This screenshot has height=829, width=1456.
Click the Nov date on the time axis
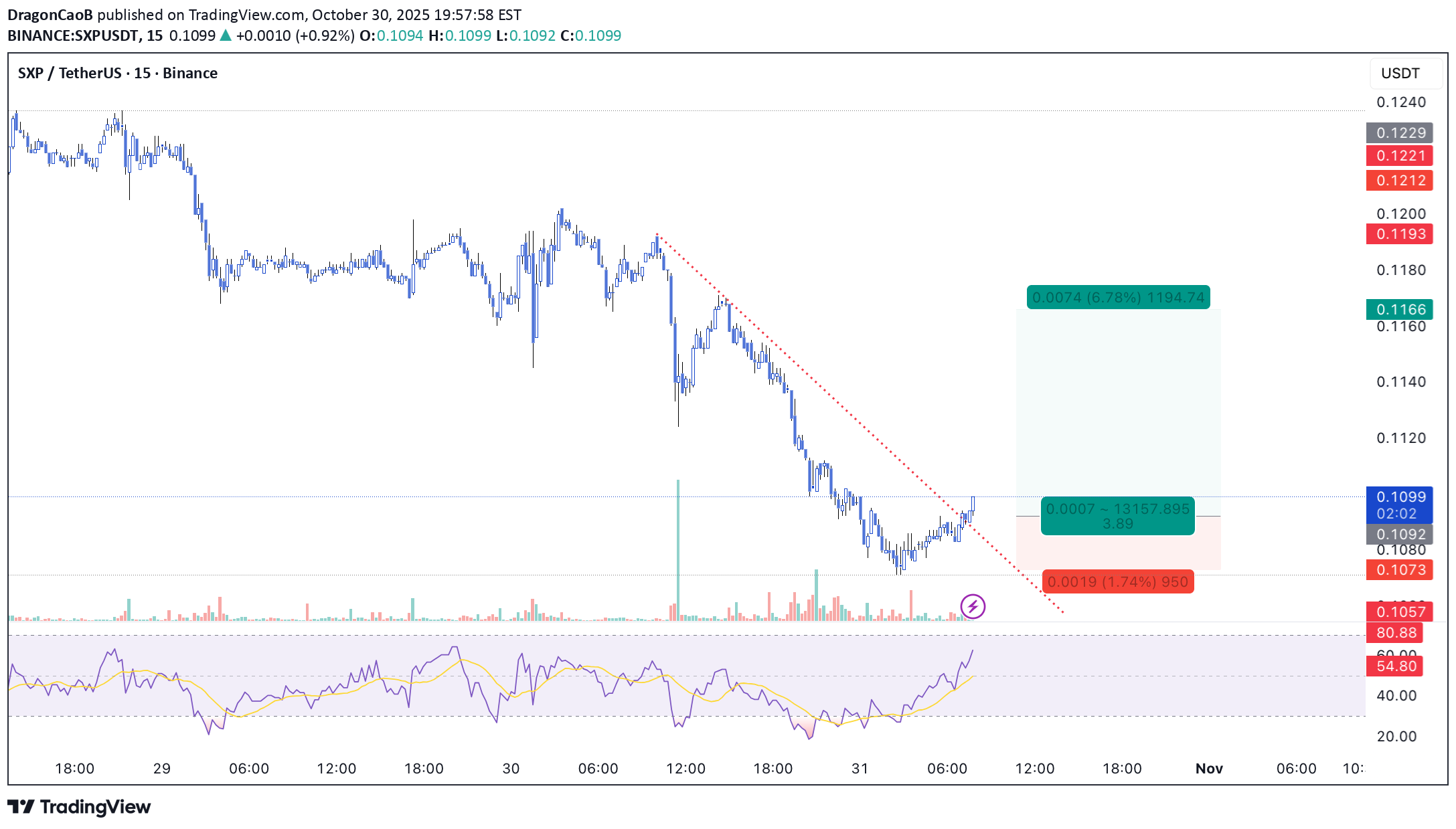click(1209, 769)
